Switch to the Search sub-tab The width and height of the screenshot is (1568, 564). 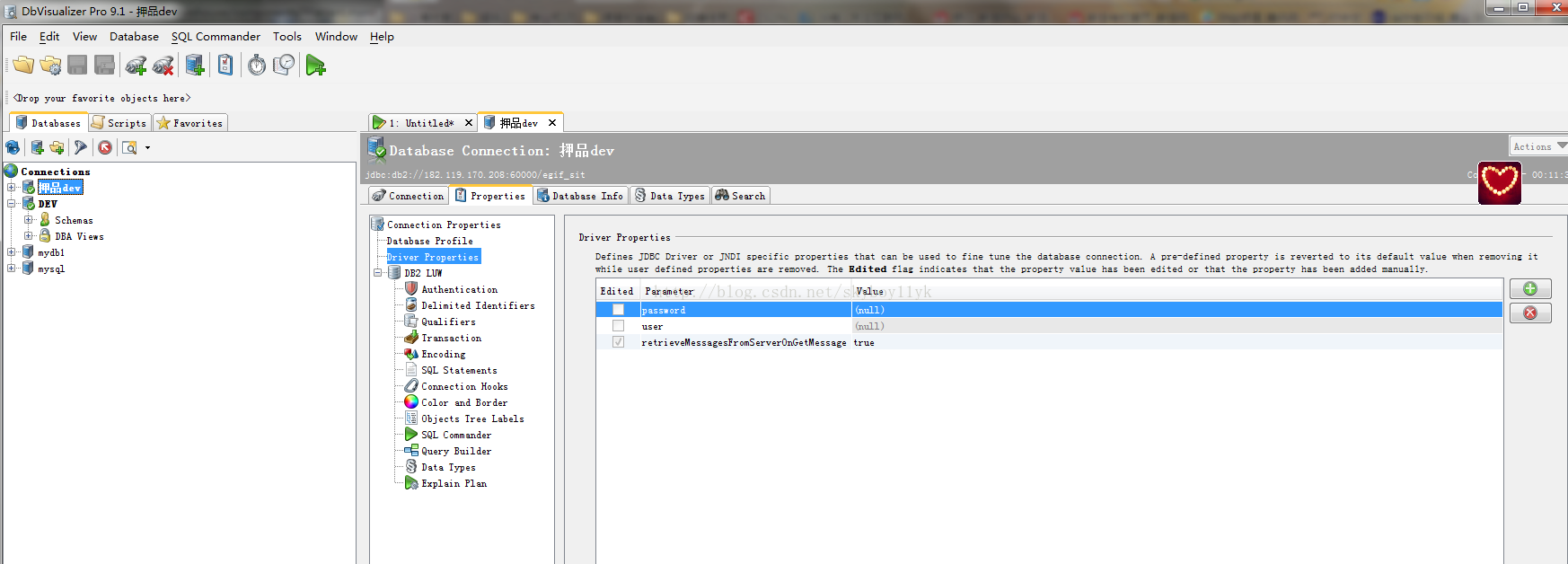741,196
